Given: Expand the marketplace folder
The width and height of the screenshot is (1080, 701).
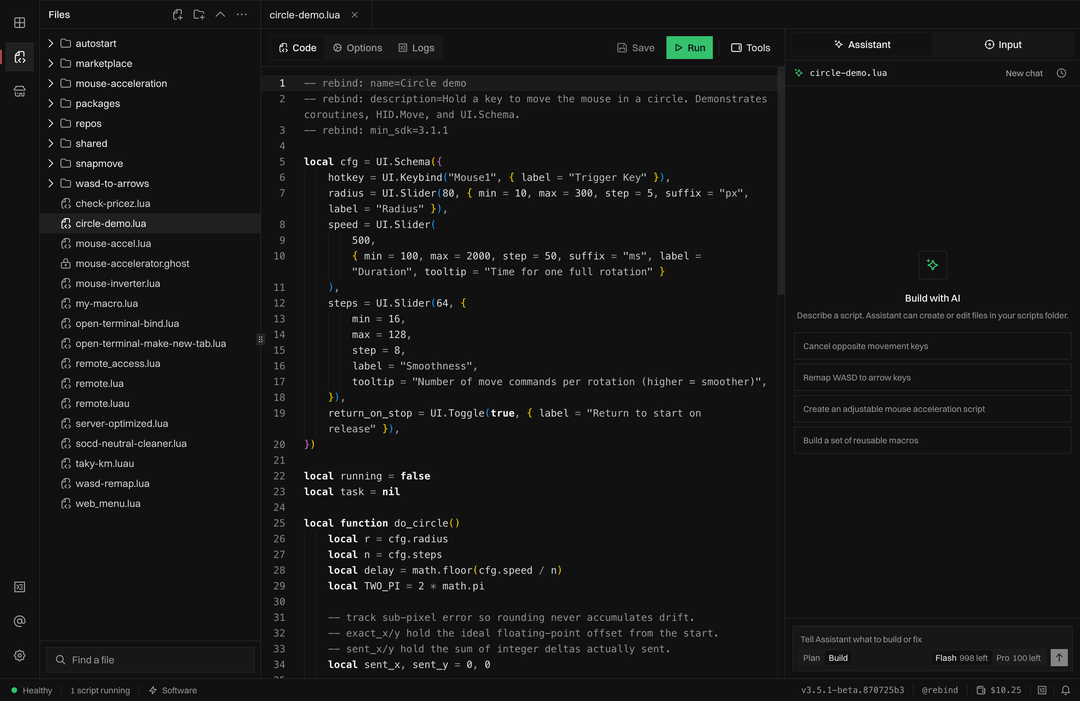Looking at the screenshot, I should tap(51, 63).
